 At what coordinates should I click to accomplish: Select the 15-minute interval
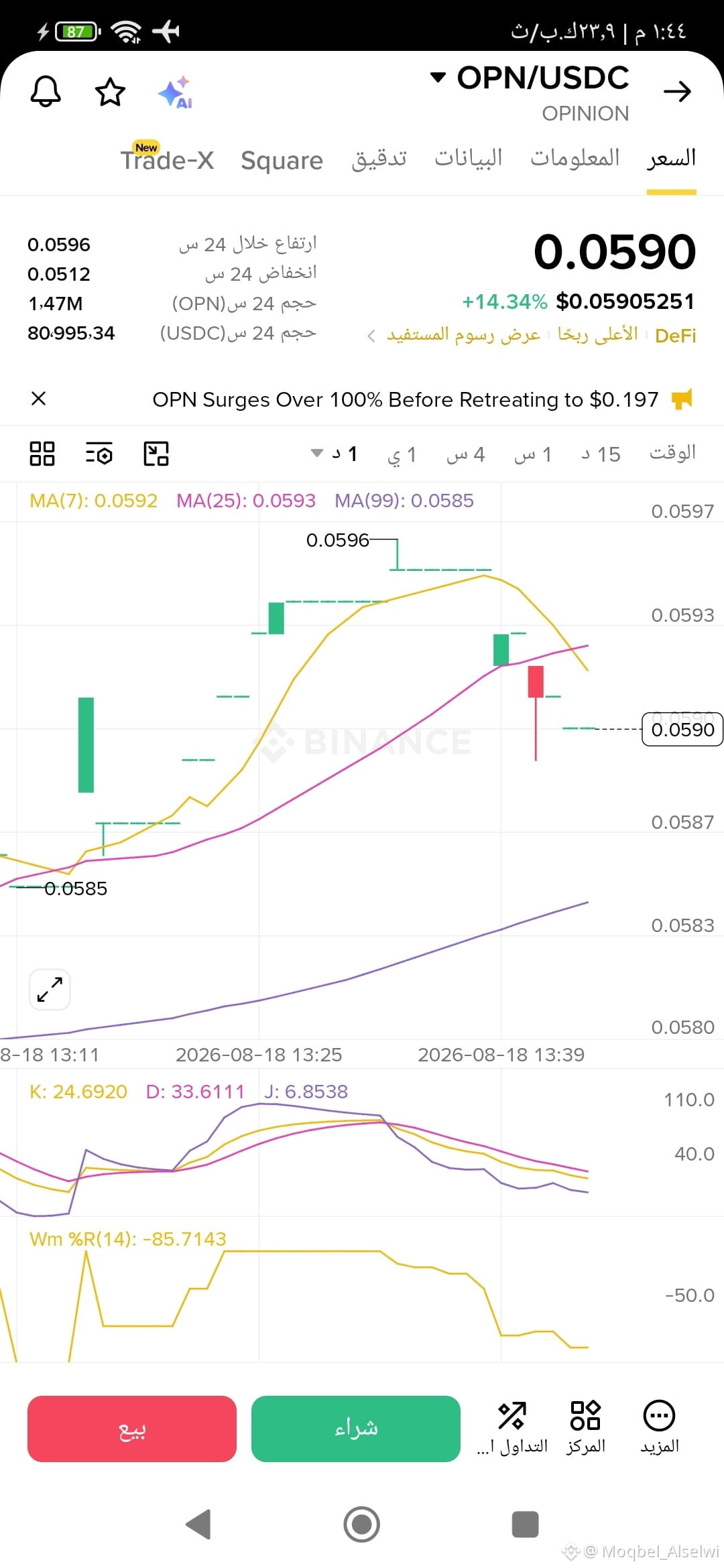click(601, 454)
